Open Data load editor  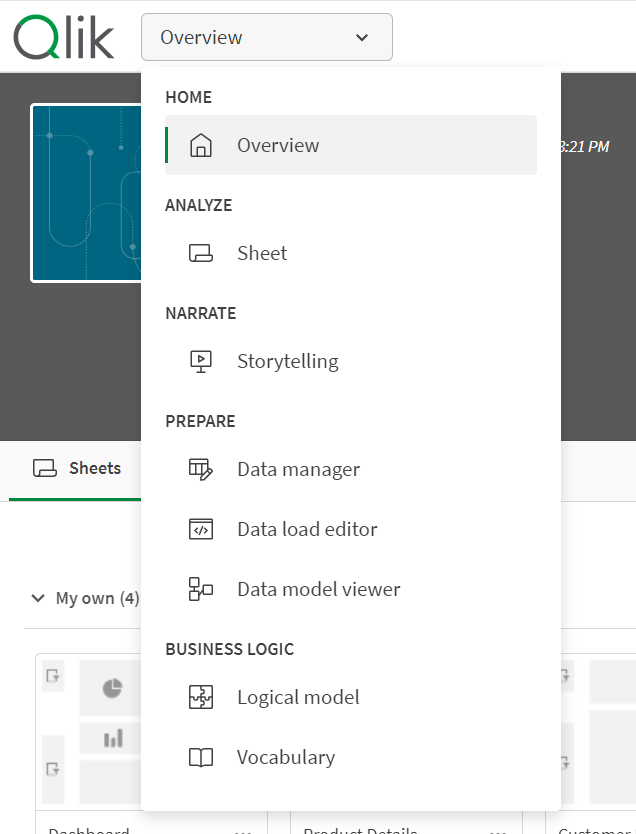click(x=307, y=529)
